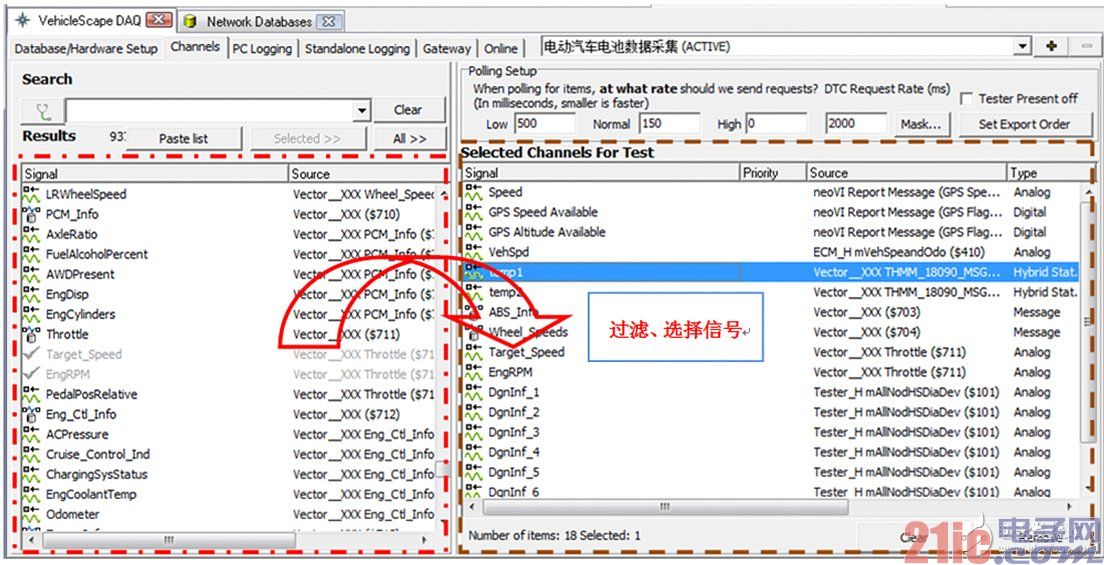Click the EngCylinders signal icon

[31, 314]
